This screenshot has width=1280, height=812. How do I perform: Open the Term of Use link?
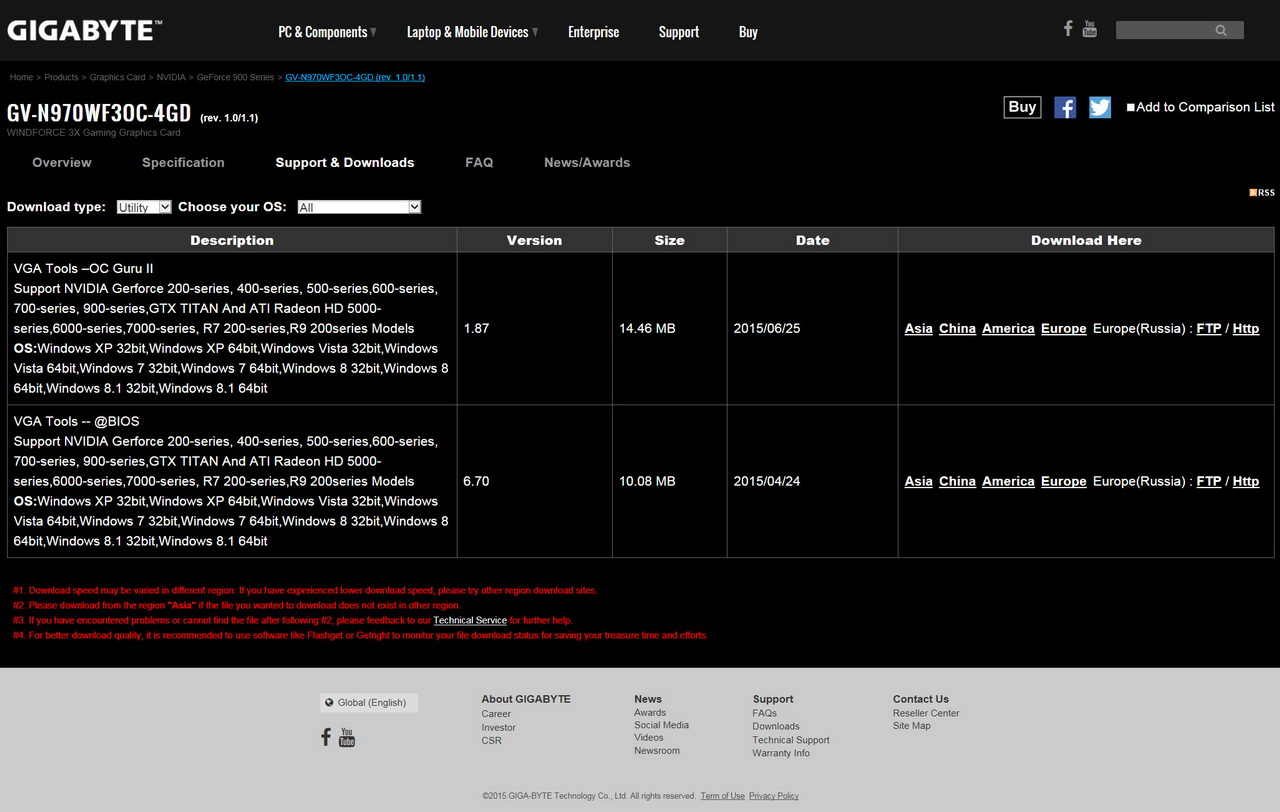click(723, 796)
